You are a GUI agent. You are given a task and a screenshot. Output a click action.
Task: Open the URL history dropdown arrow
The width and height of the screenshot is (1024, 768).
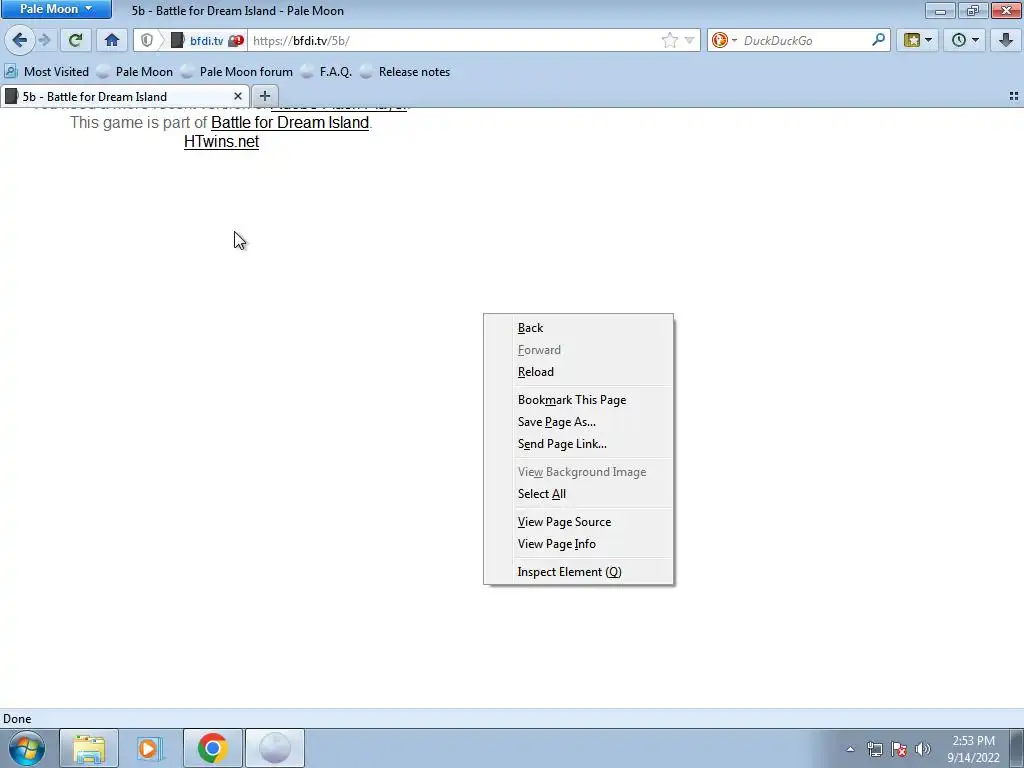click(x=689, y=40)
